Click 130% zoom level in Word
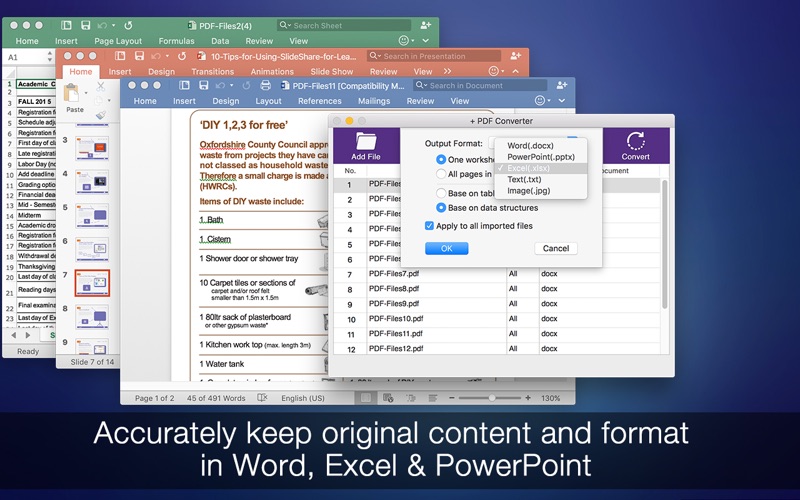The width and height of the screenshot is (800, 500). (551, 398)
